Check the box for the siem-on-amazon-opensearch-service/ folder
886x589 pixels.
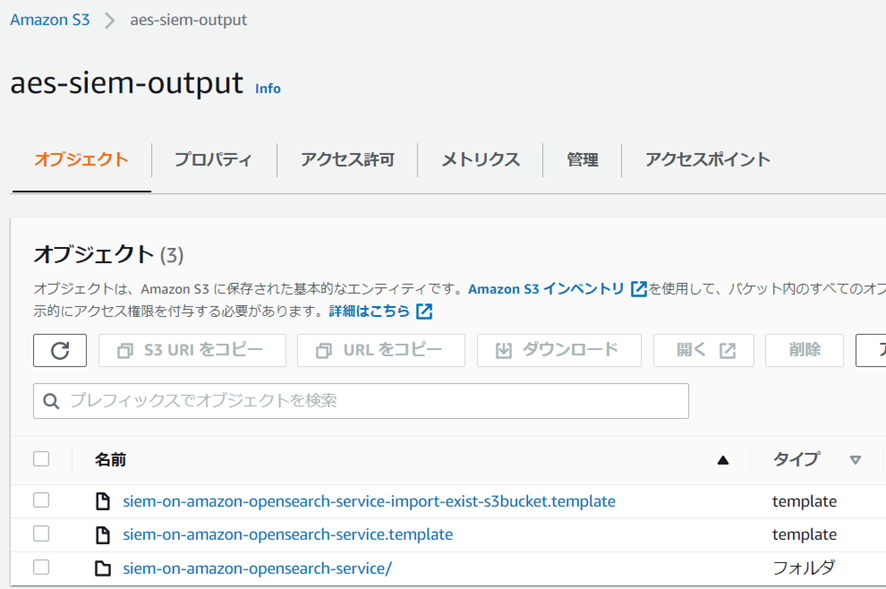[x=41, y=567]
